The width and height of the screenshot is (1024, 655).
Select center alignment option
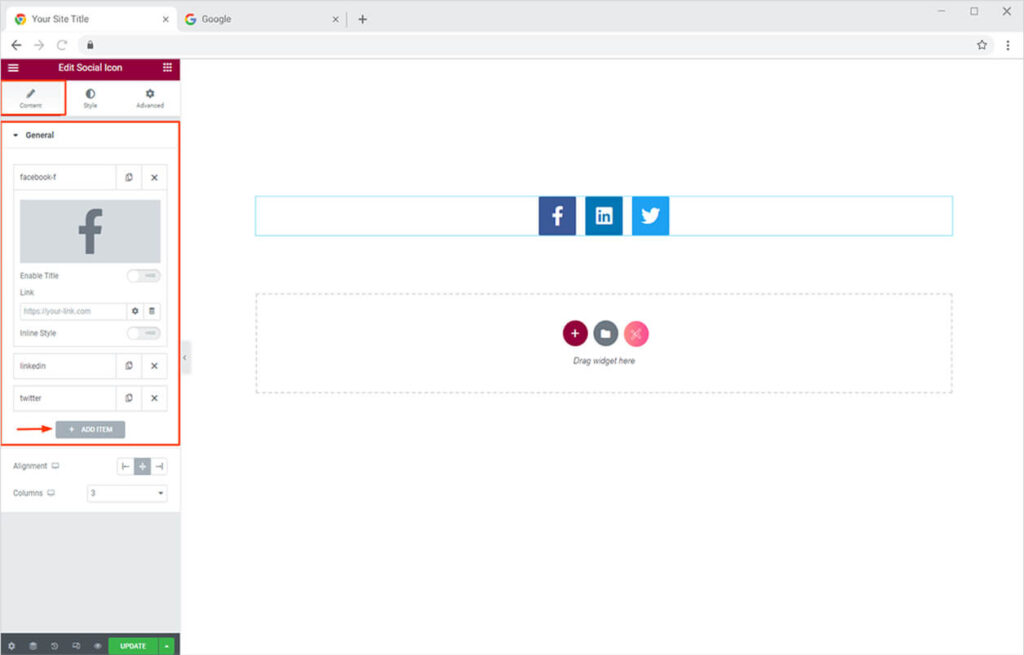pyautogui.click(x=142, y=467)
